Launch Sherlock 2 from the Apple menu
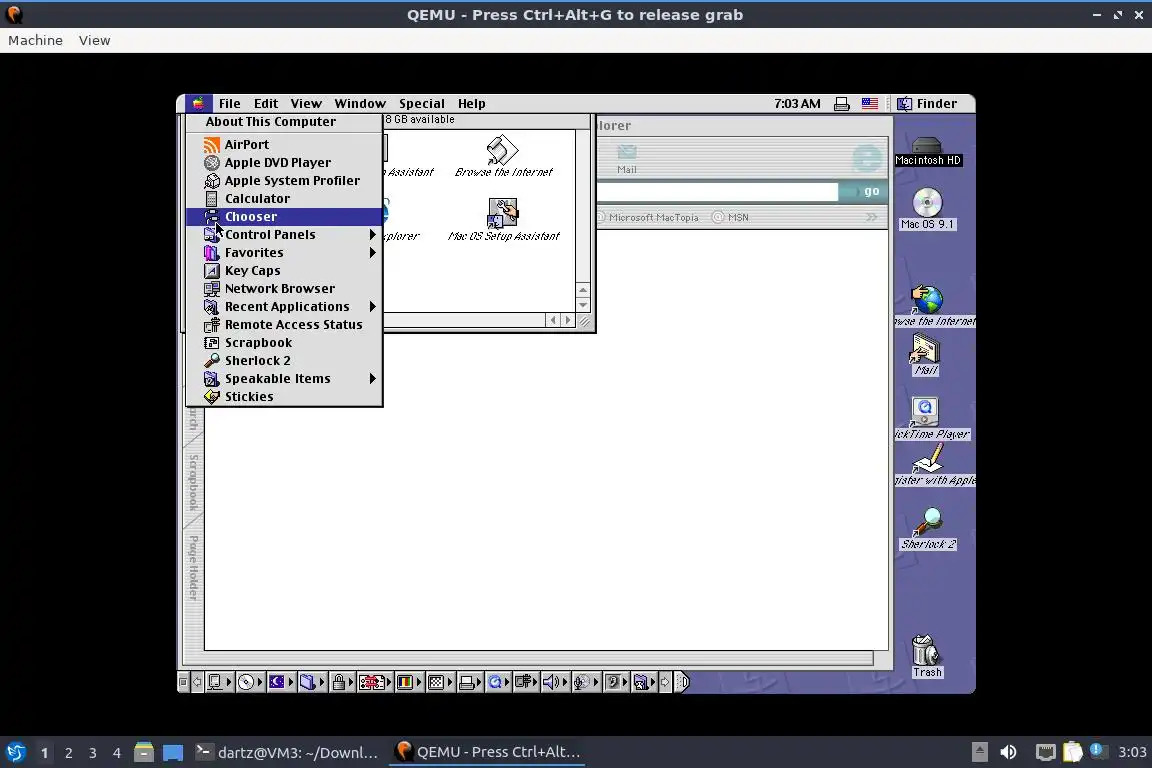 click(x=284, y=361)
